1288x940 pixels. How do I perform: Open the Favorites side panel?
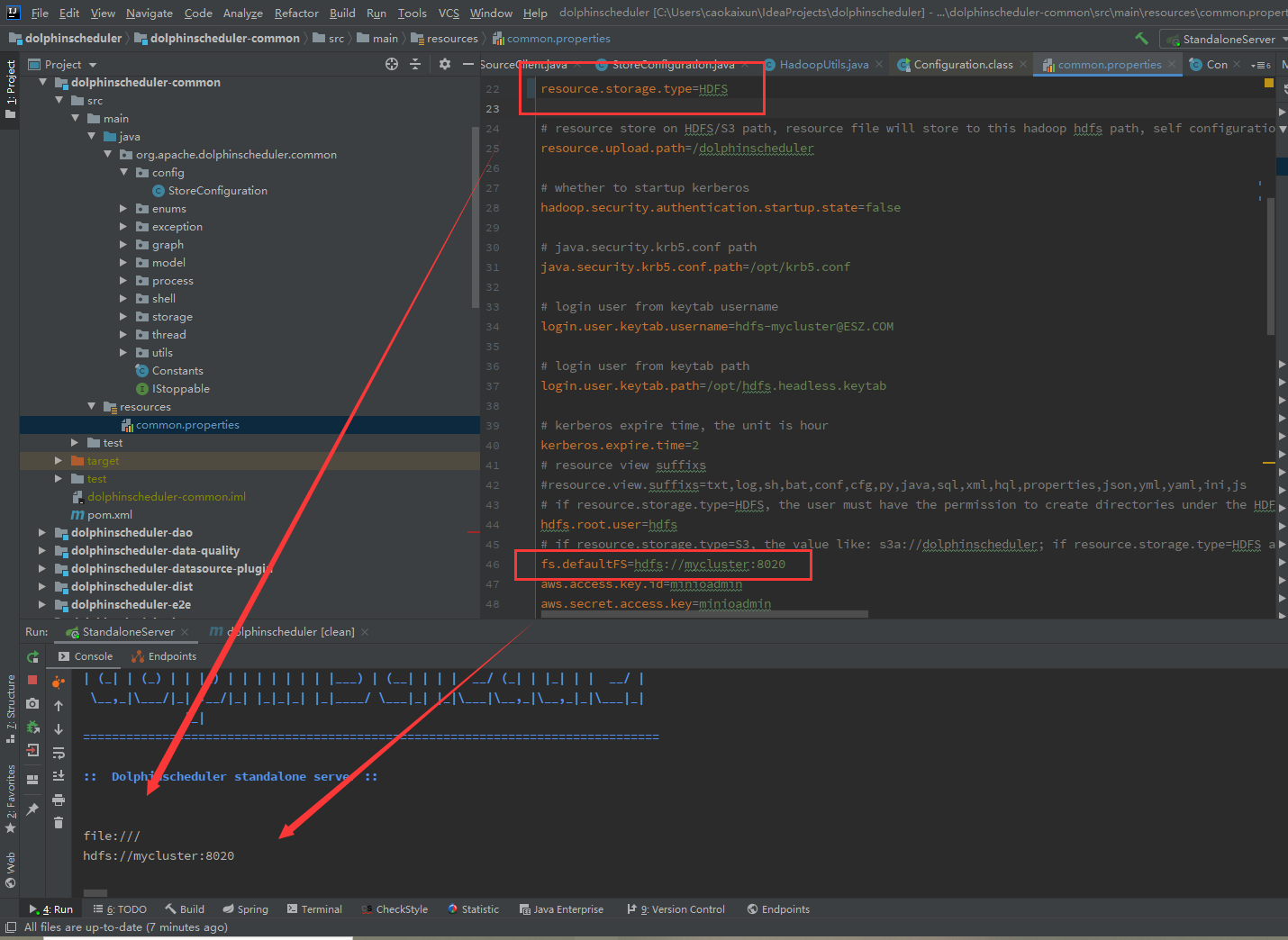(11, 799)
